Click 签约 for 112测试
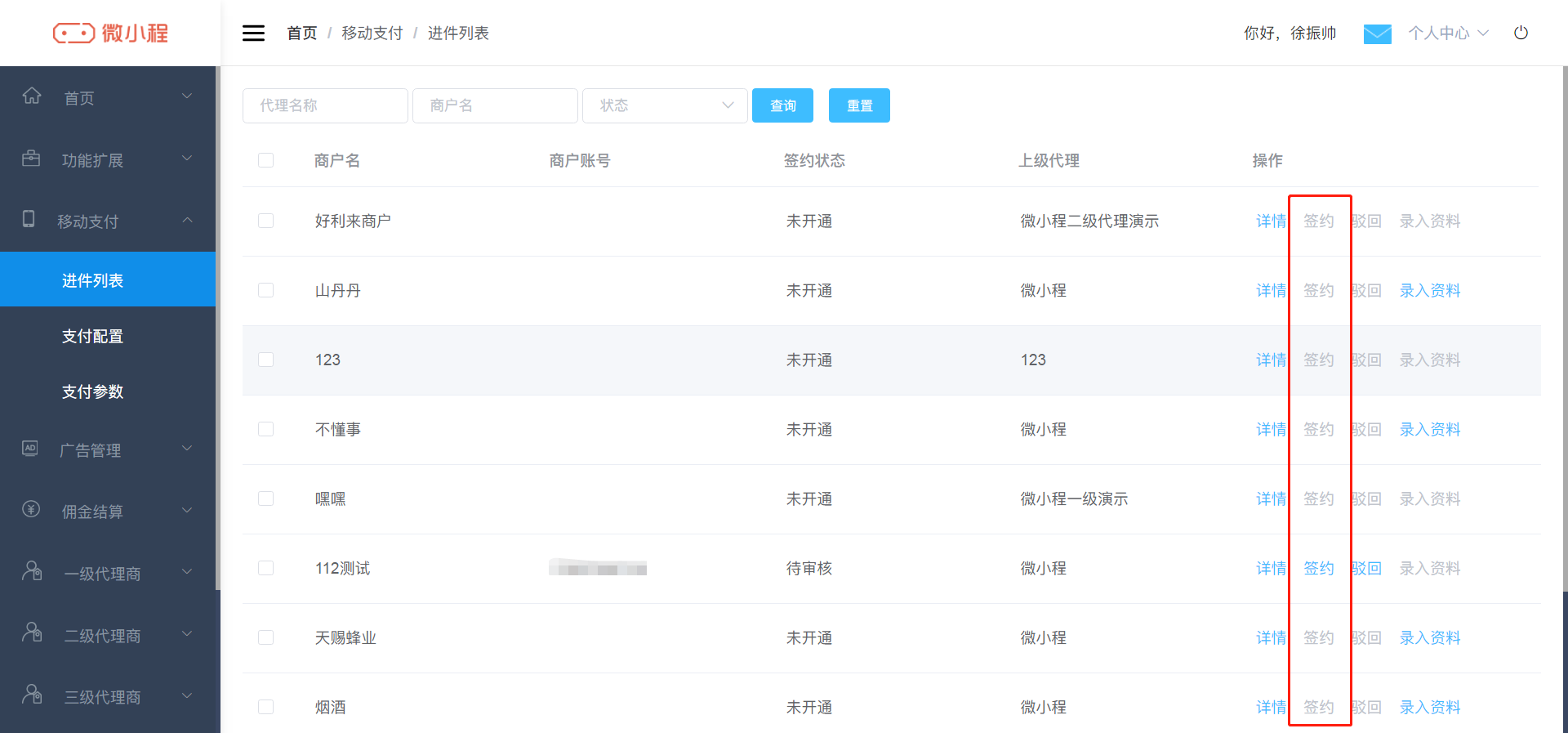This screenshot has height=733, width=1568. click(x=1318, y=568)
